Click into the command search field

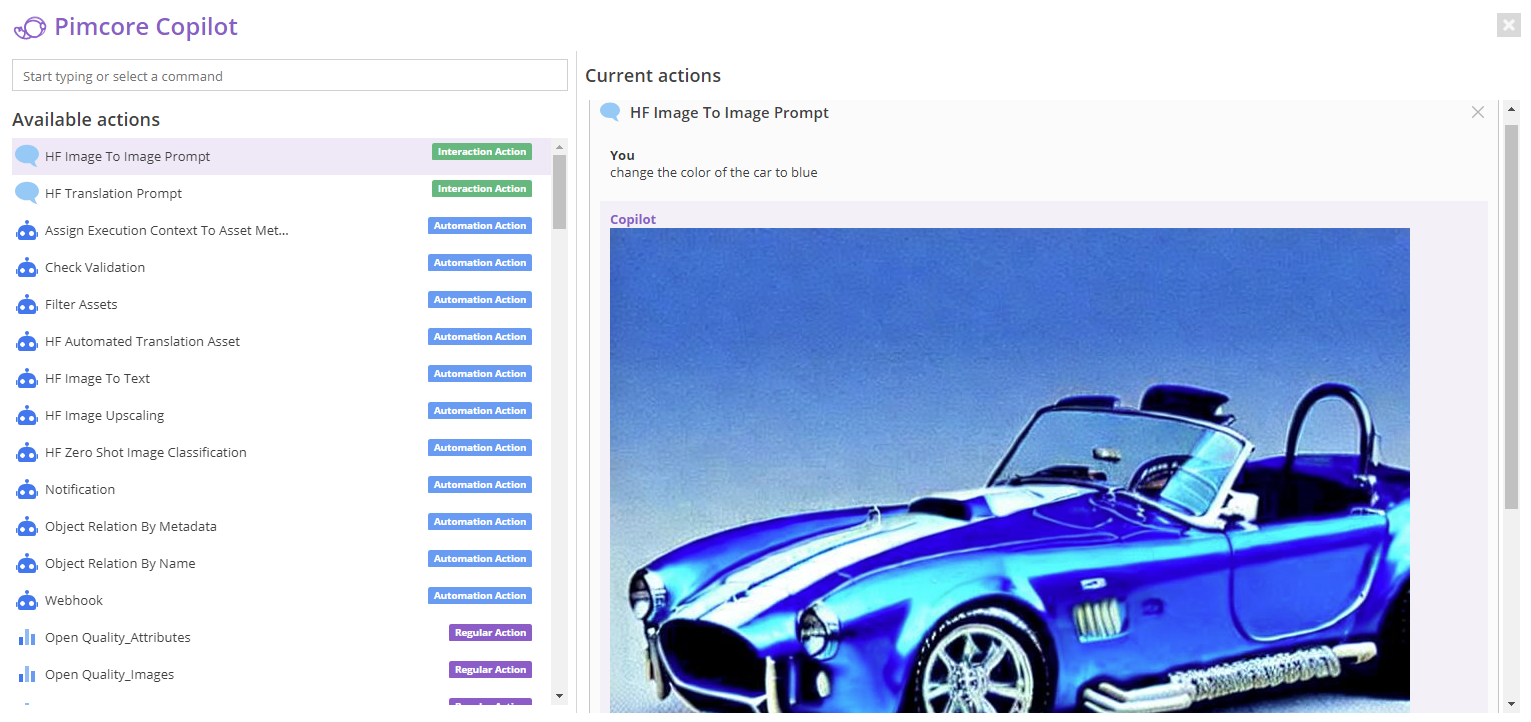coord(289,75)
